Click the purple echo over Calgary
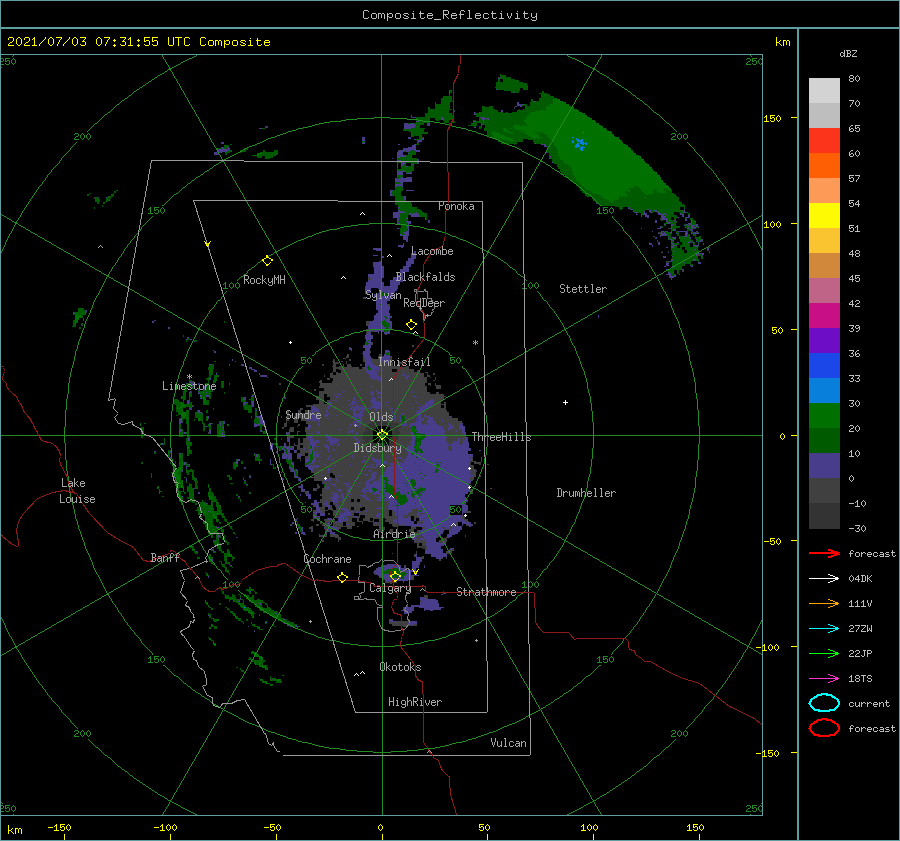The image size is (900, 841). tap(393, 572)
